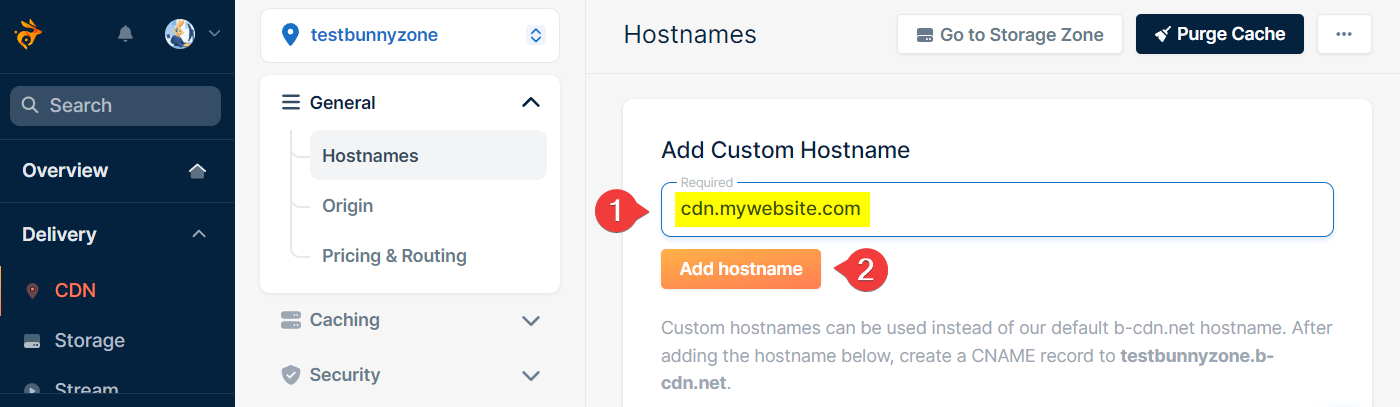Expand the Security section chevron

tap(531, 375)
